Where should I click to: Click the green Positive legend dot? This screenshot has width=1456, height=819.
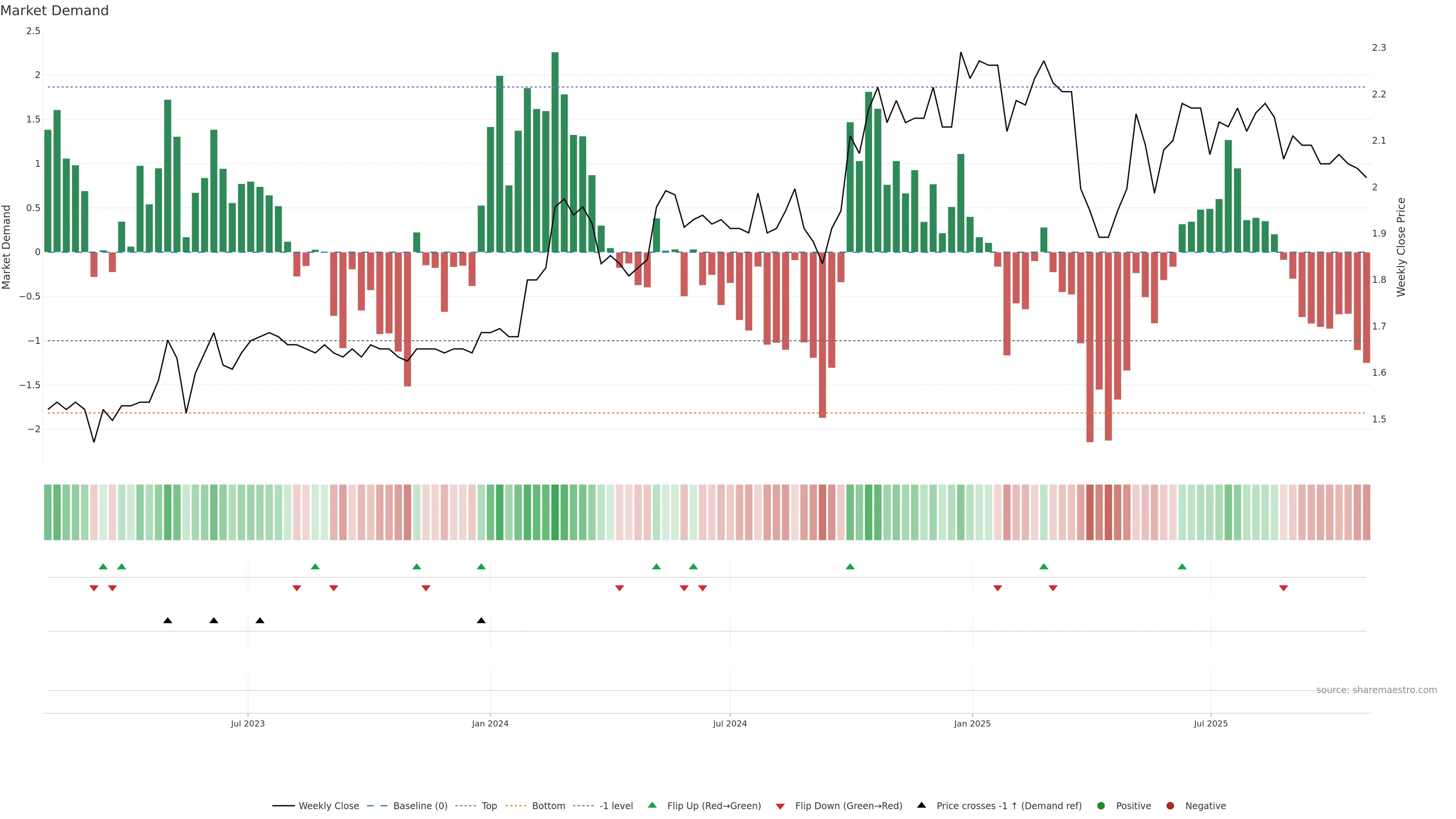[x=1100, y=806]
